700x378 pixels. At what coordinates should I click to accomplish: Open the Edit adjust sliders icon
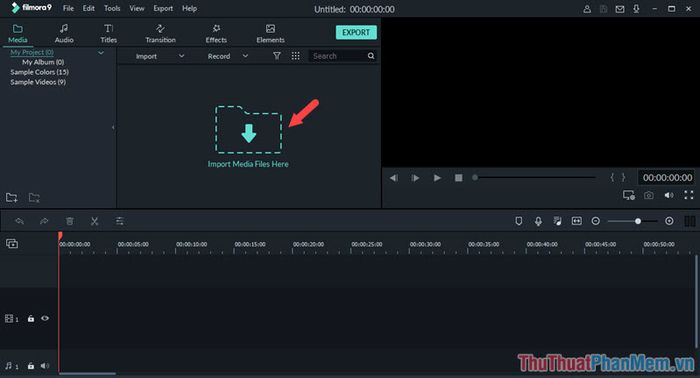pyautogui.click(x=120, y=221)
